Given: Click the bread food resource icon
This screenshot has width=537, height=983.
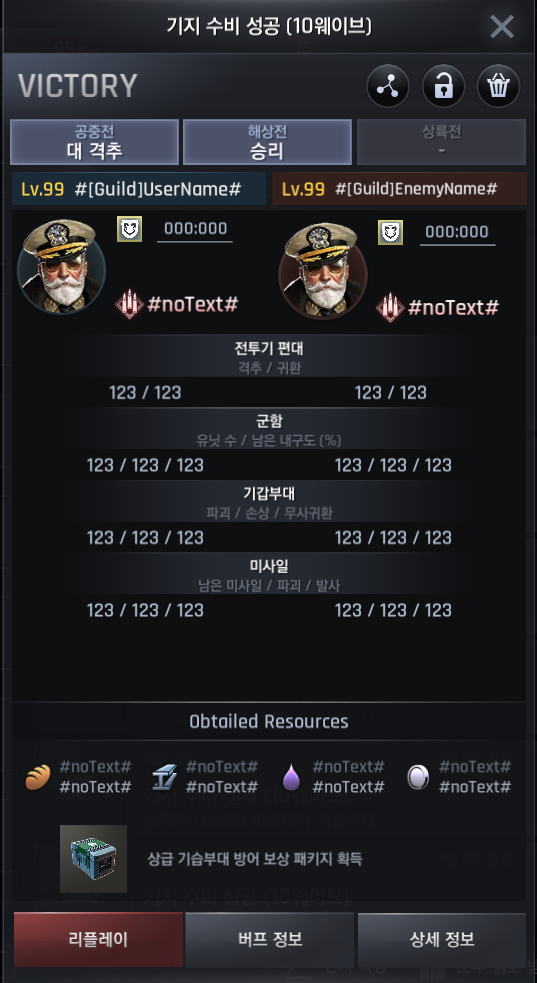Looking at the screenshot, I should 38,777.
